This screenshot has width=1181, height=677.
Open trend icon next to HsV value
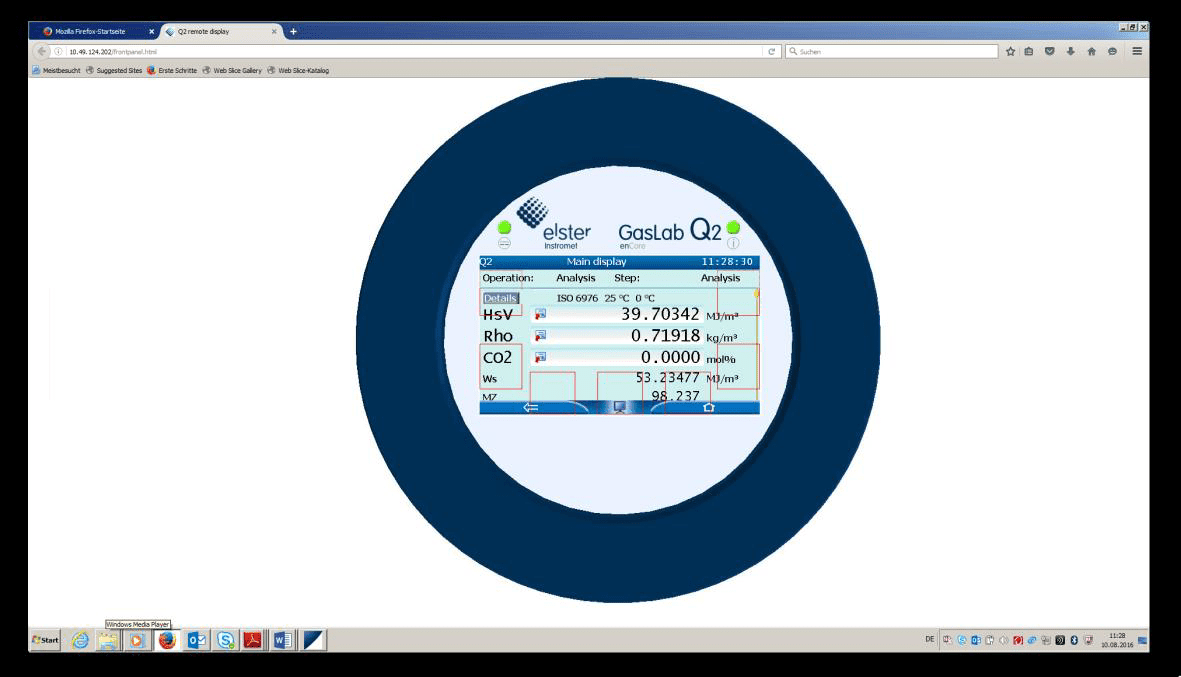(541, 314)
